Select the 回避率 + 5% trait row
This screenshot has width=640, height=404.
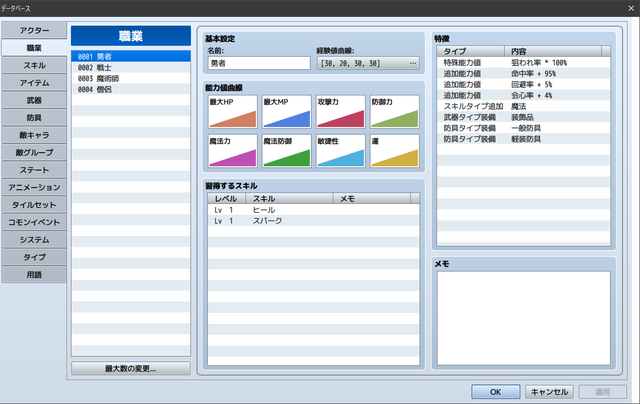(x=524, y=84)
